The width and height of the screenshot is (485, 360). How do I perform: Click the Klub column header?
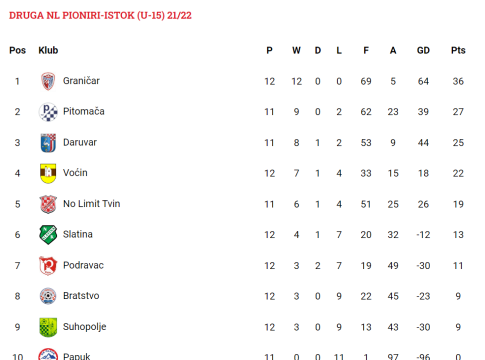[48, 50]
